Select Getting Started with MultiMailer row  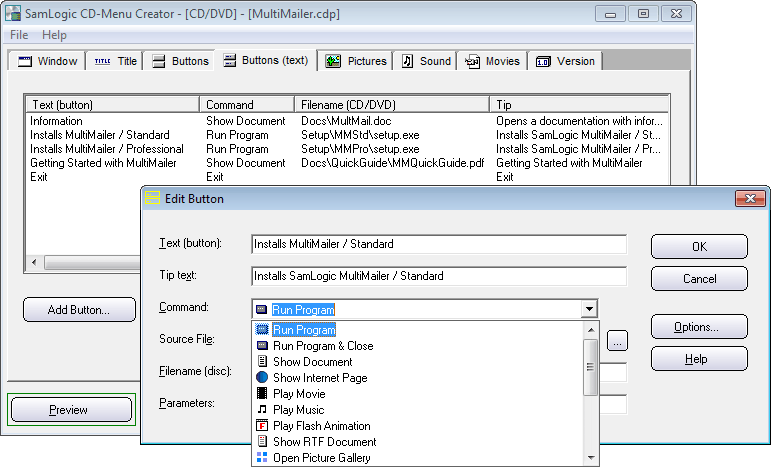coord(347,163)
